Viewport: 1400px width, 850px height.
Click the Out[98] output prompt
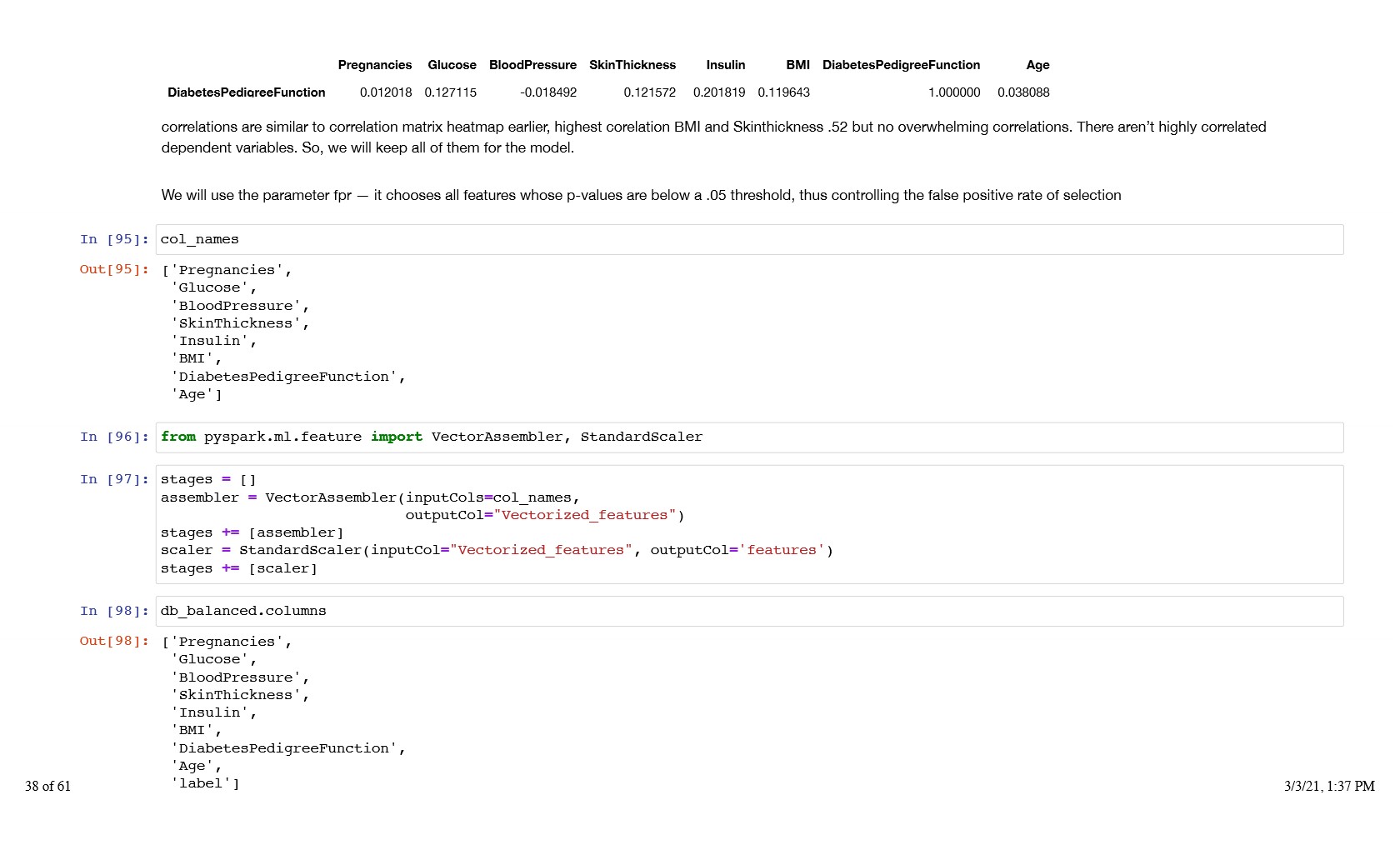[114, 642]
